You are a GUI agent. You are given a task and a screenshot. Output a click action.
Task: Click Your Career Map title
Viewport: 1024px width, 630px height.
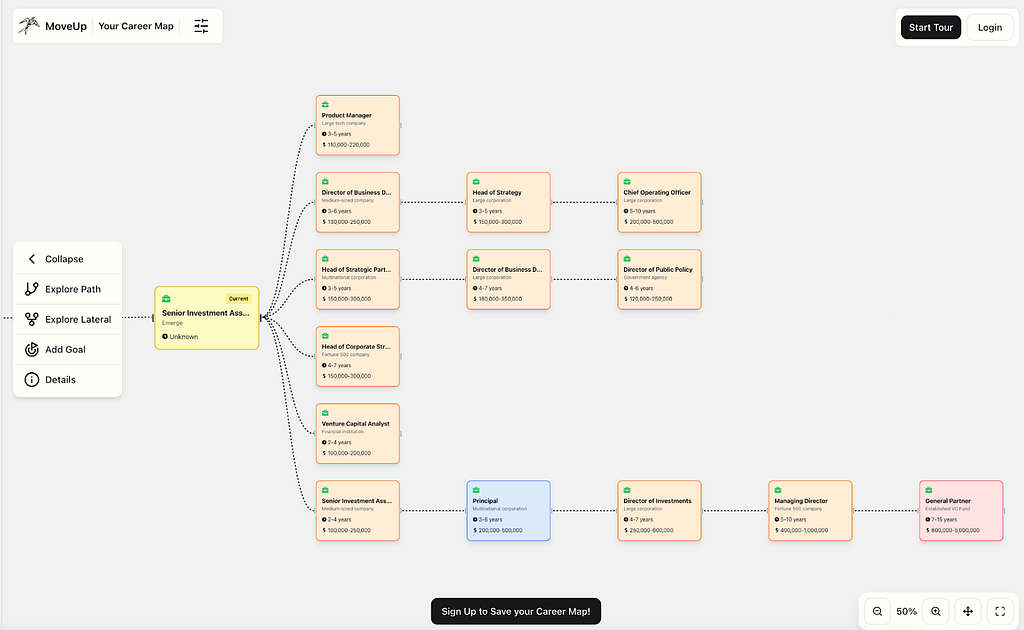[136, 26]
